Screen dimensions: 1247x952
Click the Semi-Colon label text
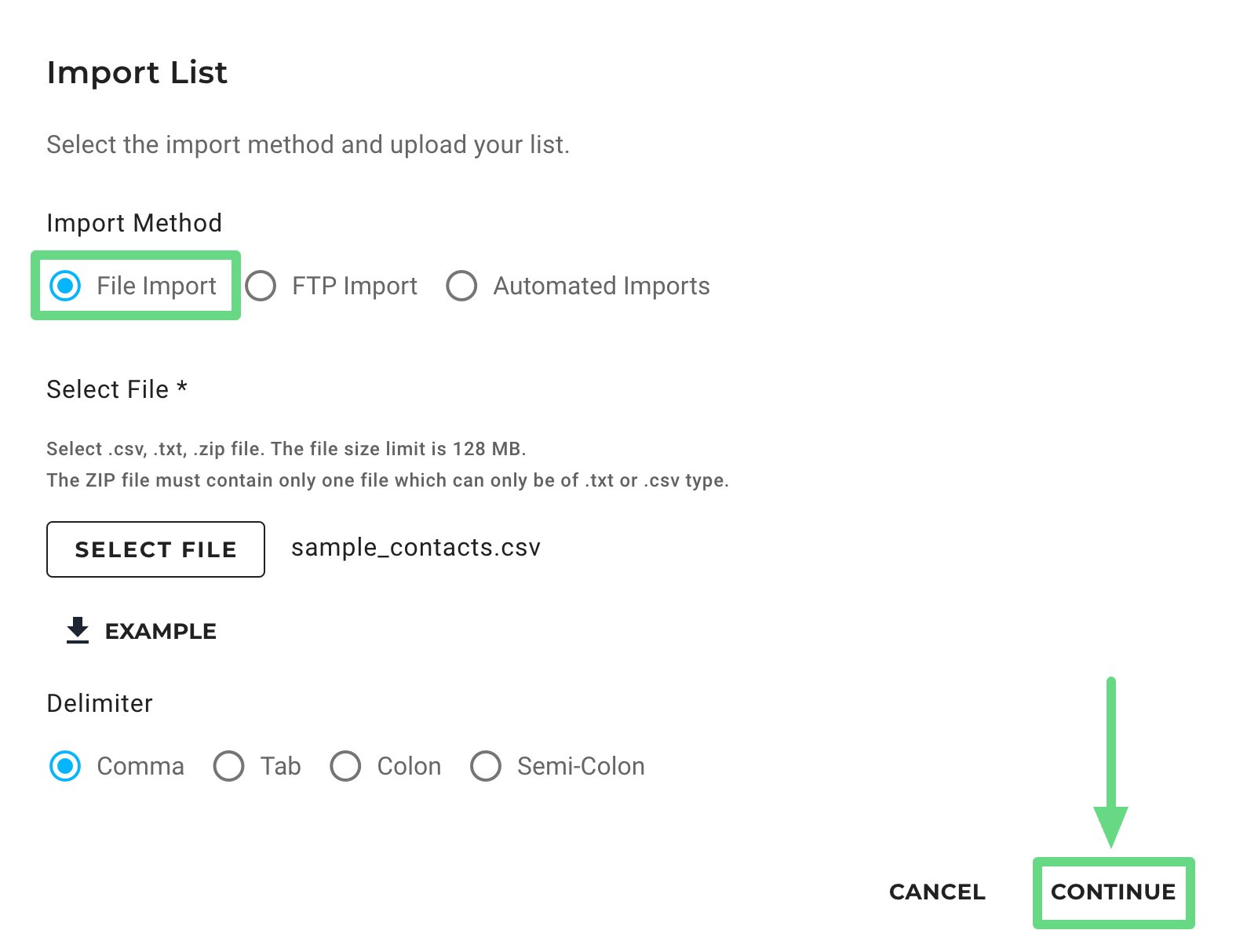point(581,767)
